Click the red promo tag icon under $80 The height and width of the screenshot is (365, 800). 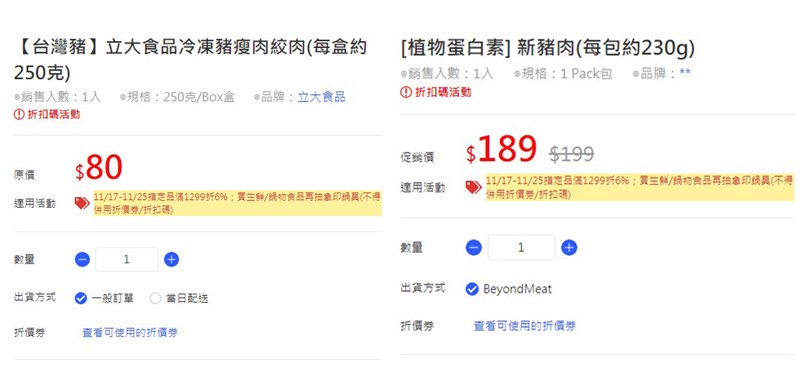pos(82,203)
